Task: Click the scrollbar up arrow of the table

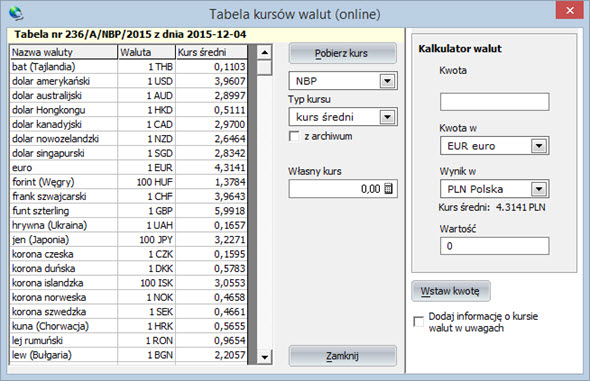Action: click(265, 52)
